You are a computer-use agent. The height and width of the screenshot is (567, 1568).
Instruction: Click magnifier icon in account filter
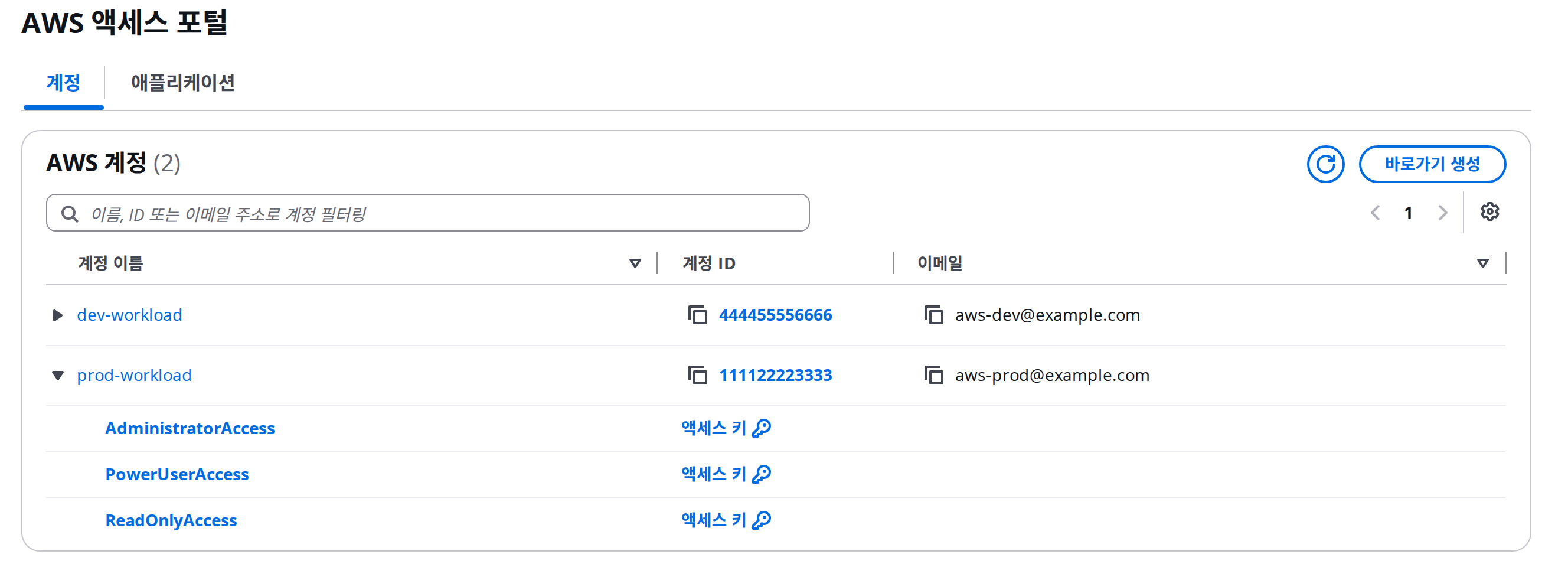70,214
